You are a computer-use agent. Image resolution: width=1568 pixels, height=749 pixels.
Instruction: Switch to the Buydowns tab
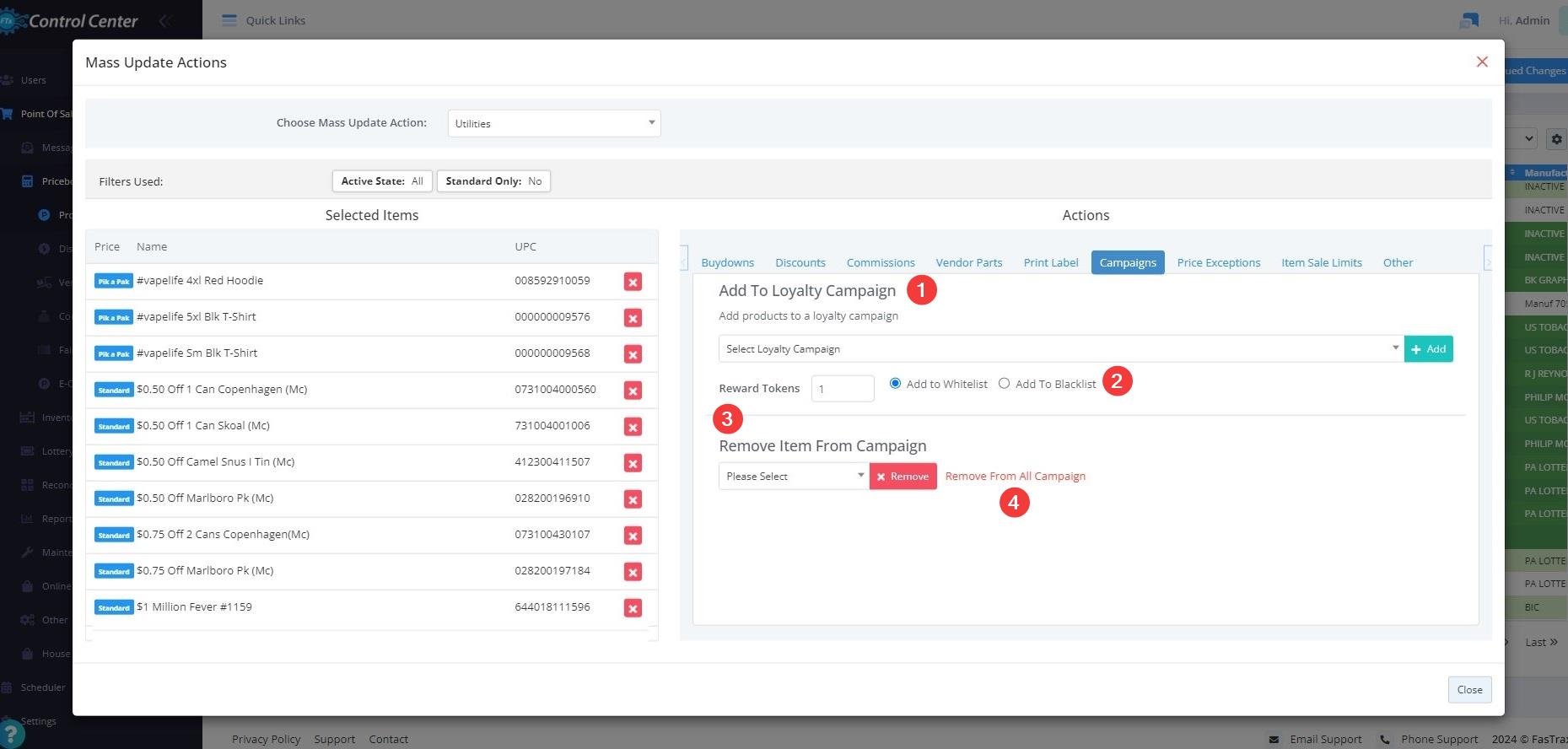coord(728,263)
